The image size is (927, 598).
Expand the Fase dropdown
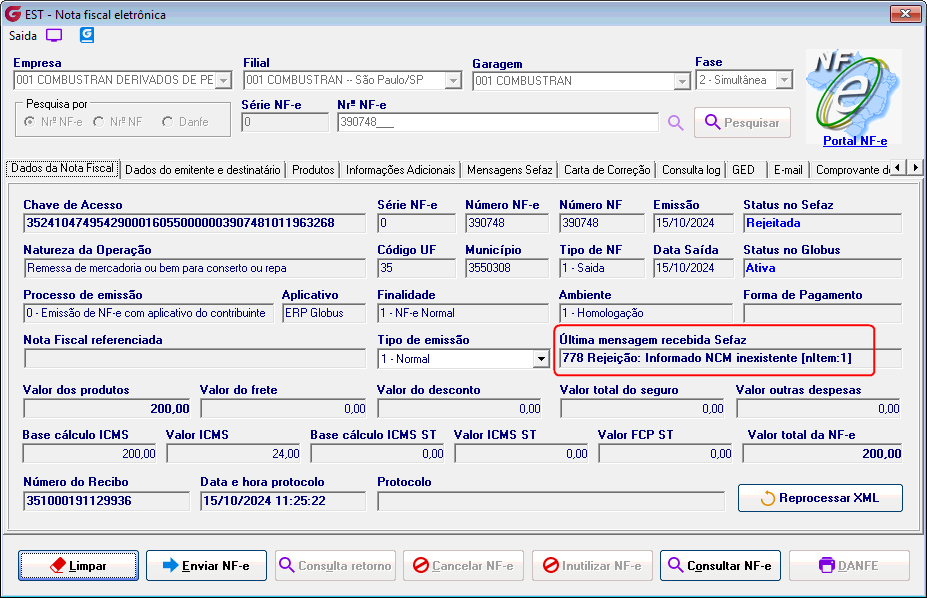tap(785, 80)
